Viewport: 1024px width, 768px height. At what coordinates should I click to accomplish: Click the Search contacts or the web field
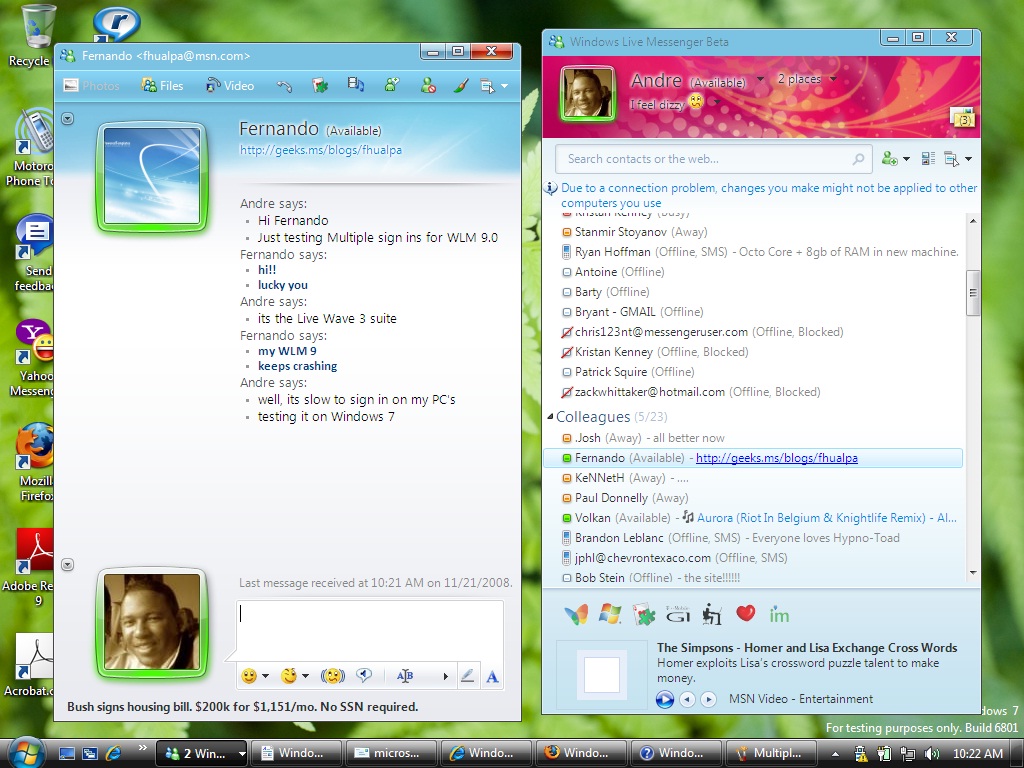tap(713, 159)
